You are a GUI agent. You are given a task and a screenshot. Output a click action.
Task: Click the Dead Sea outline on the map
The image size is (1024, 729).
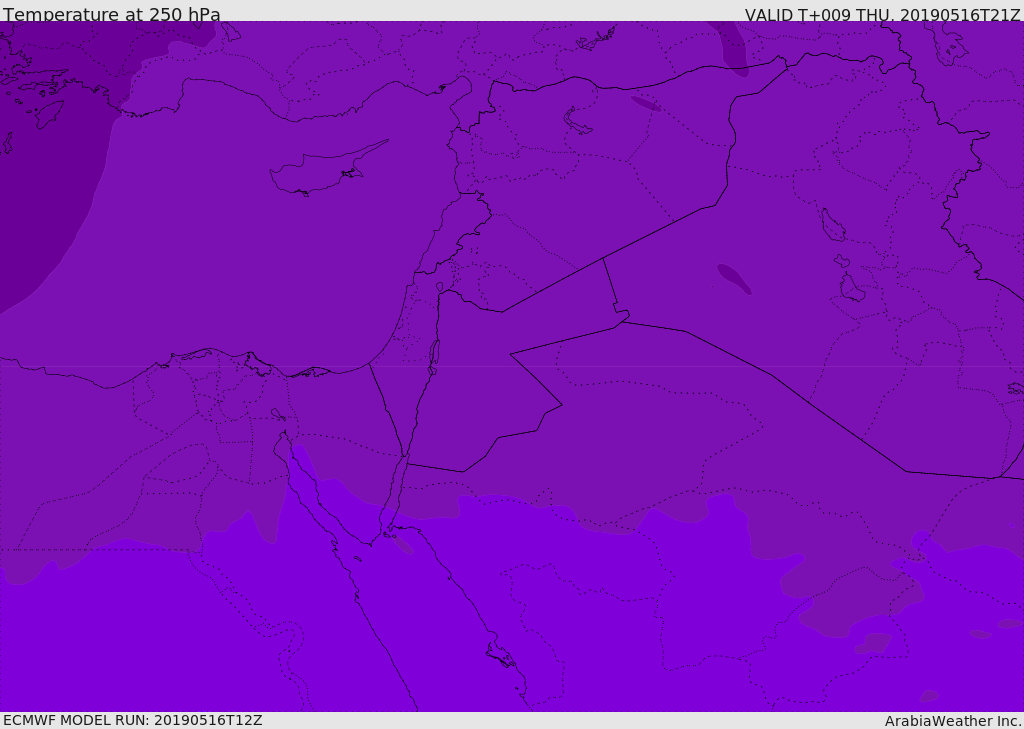434,356
